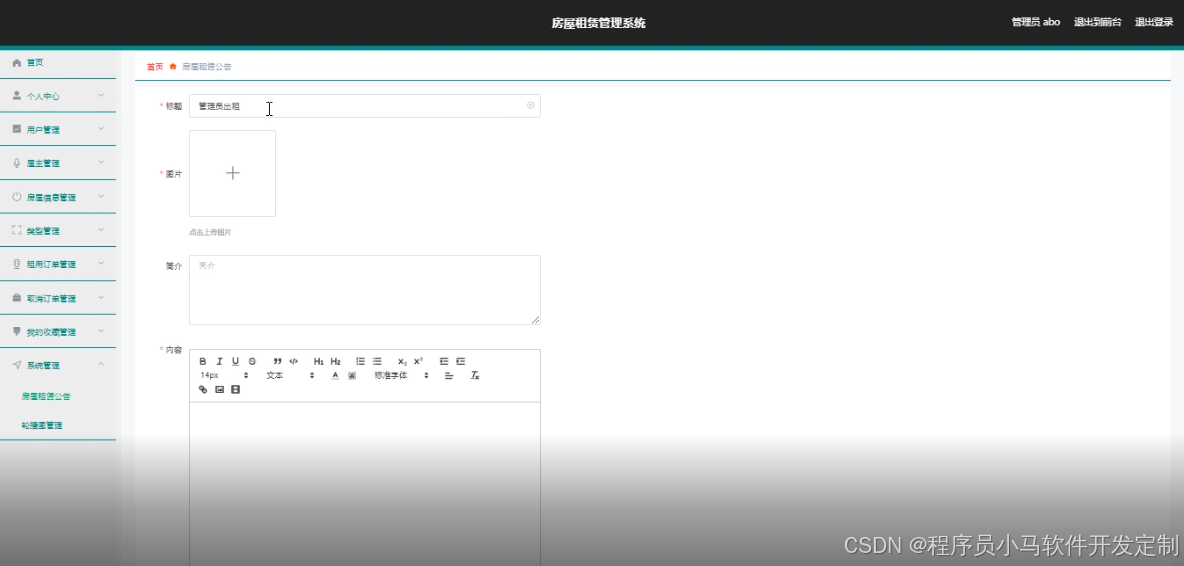This screenshot has width=1184, height=566.
Task: Insert a code block with the code icon
Action: pyautogui.click(x=294, y=361)
